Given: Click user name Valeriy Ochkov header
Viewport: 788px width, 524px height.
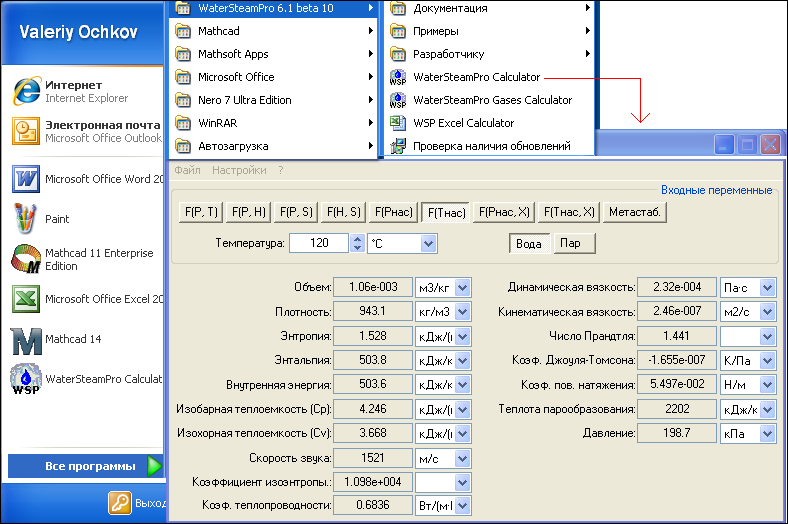Looking at the screenshot, I should [78, 32].
